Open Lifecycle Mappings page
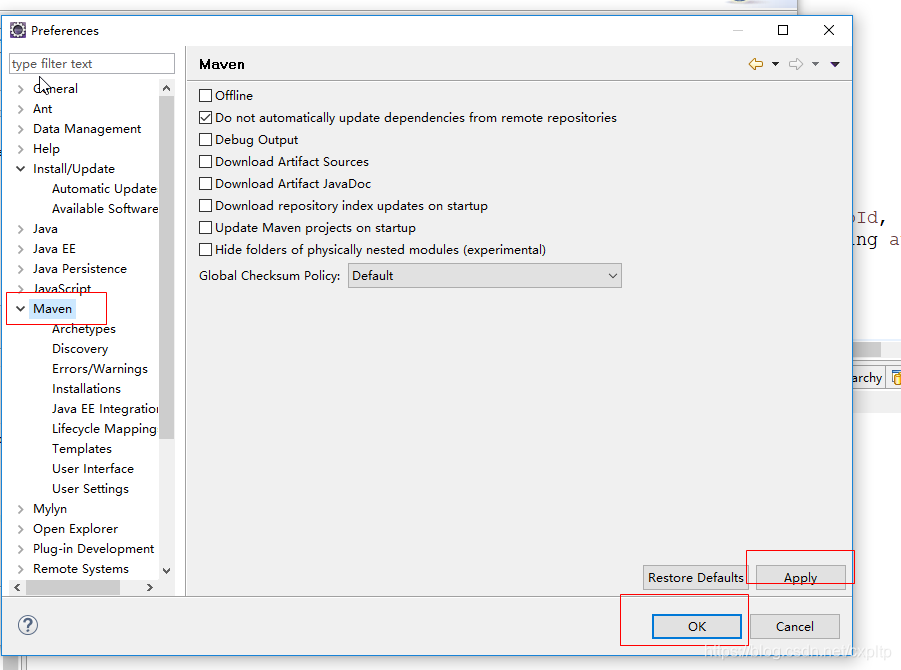 104,429
